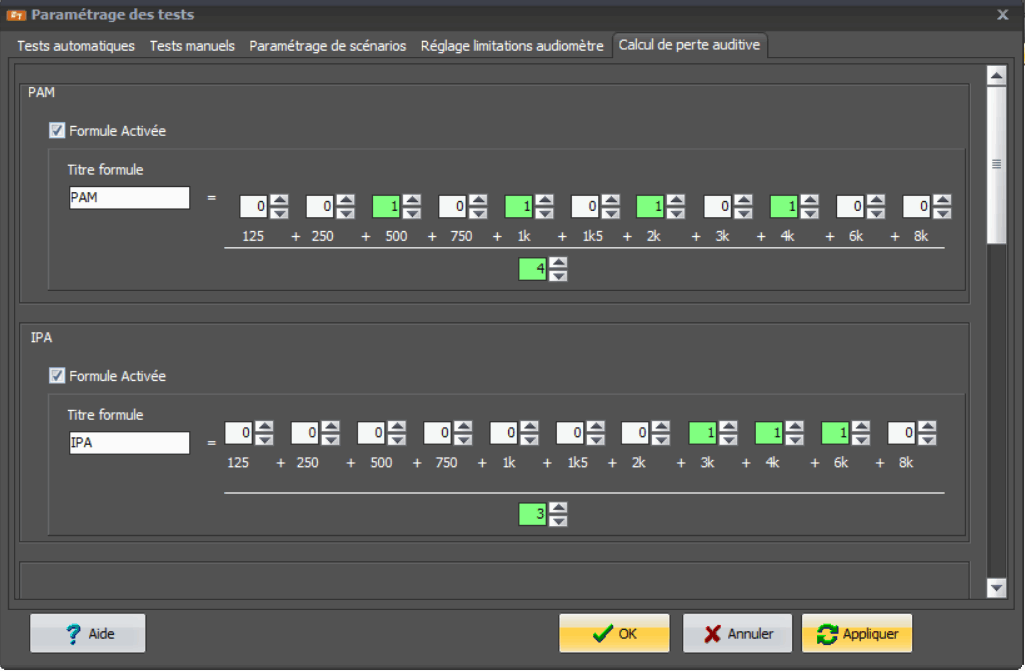Click the OK button
The image size is (1025, 671).
(614, 634)
